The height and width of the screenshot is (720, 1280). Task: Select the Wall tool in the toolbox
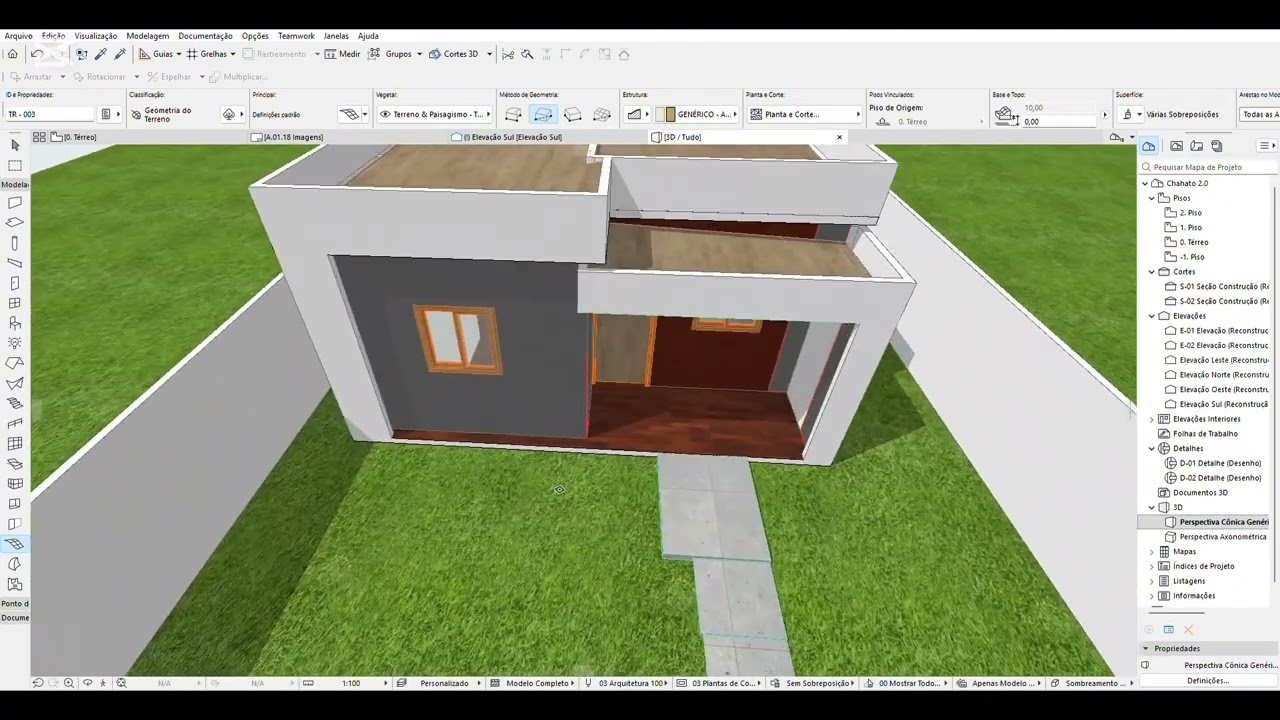point(15,203)
